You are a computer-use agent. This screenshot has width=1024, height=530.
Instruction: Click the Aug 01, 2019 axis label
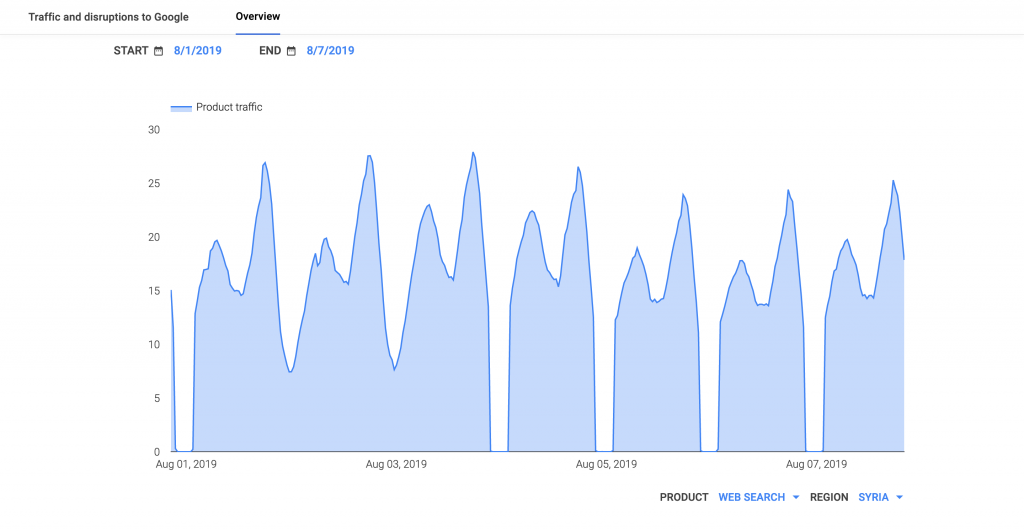tap(186, 465)
